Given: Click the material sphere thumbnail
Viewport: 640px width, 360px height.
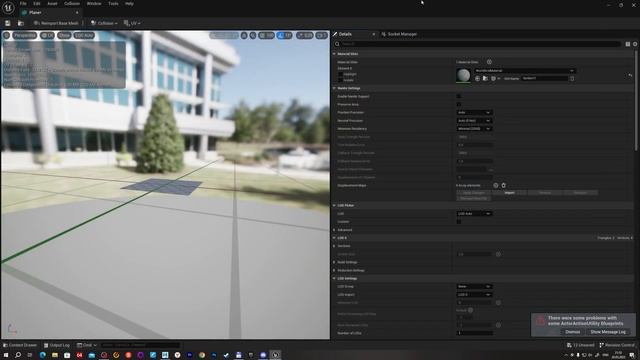Looking at the screenshot, I should tap(463, 75).
